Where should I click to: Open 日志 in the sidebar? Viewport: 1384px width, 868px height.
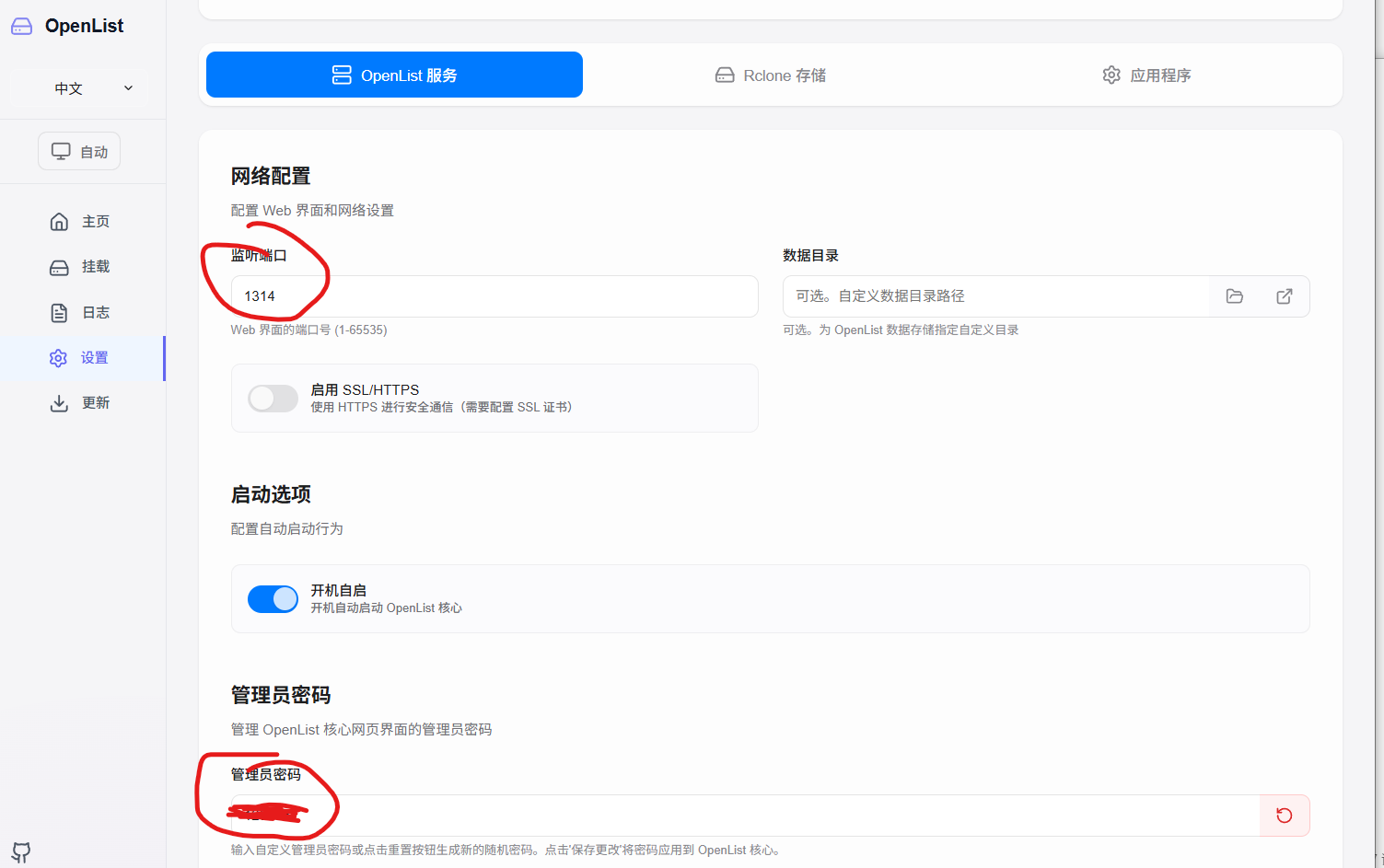(83, 313)
